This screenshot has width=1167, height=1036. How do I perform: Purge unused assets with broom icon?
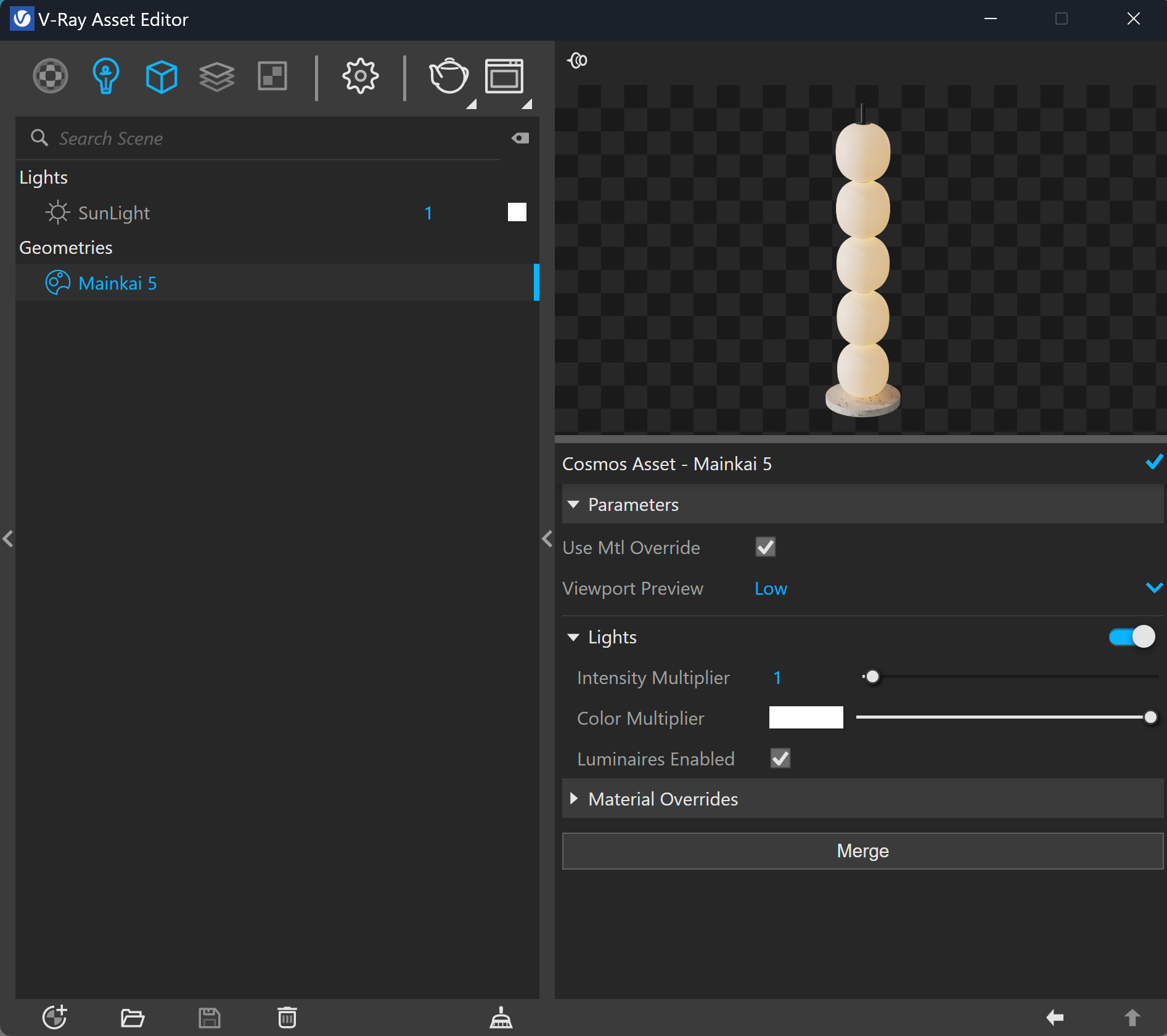[x=501, y=1018]
